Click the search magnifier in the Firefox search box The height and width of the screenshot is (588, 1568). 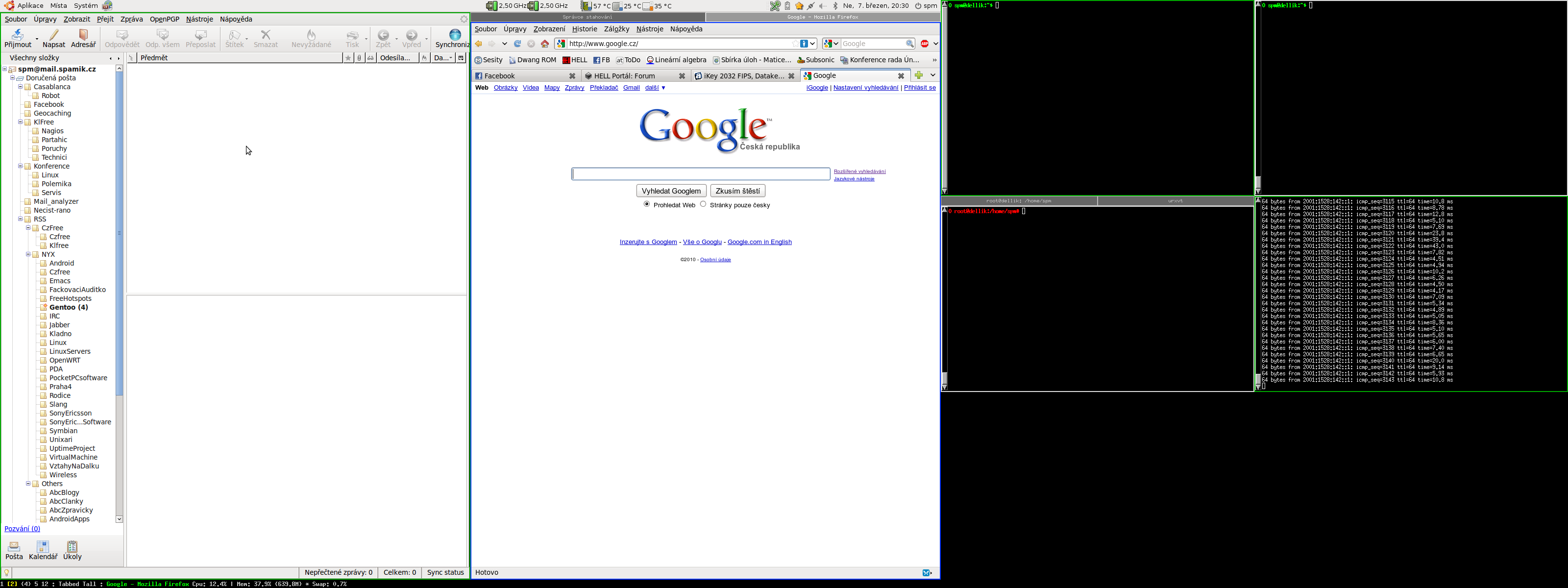(x=909, y=44)
